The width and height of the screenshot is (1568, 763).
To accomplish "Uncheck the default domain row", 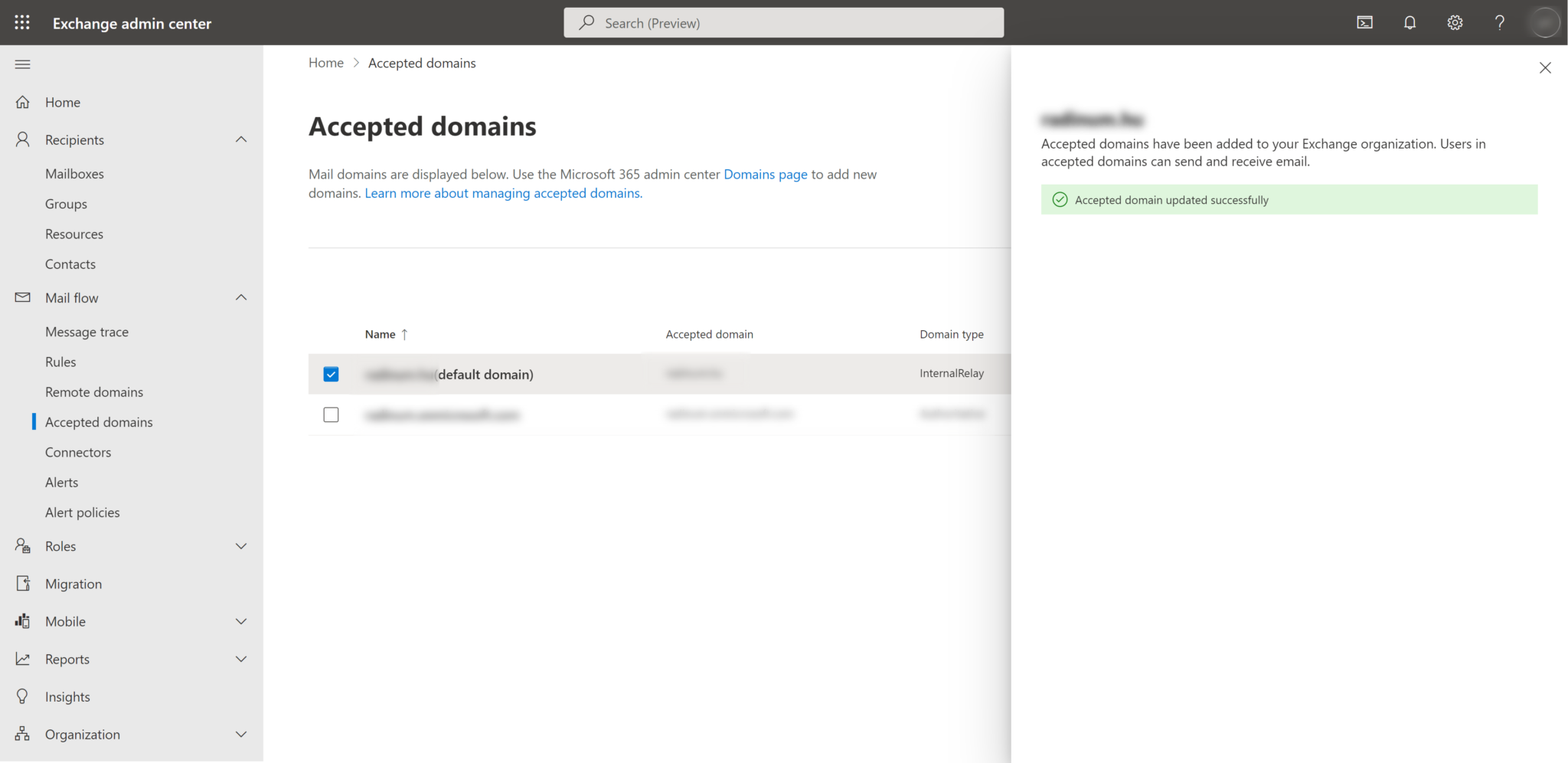I will [331, 374].
